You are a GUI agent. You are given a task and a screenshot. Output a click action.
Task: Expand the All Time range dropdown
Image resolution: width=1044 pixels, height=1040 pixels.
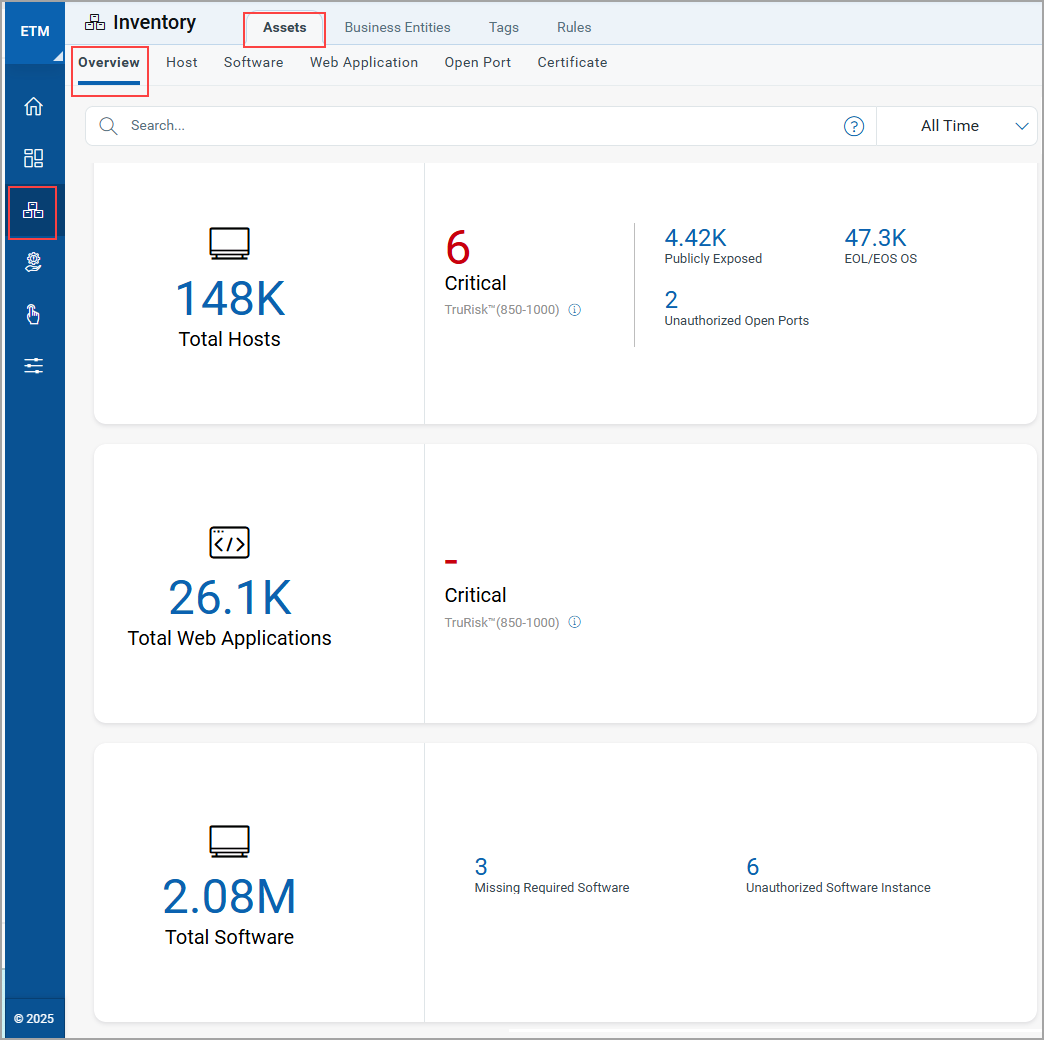(957, 126)
